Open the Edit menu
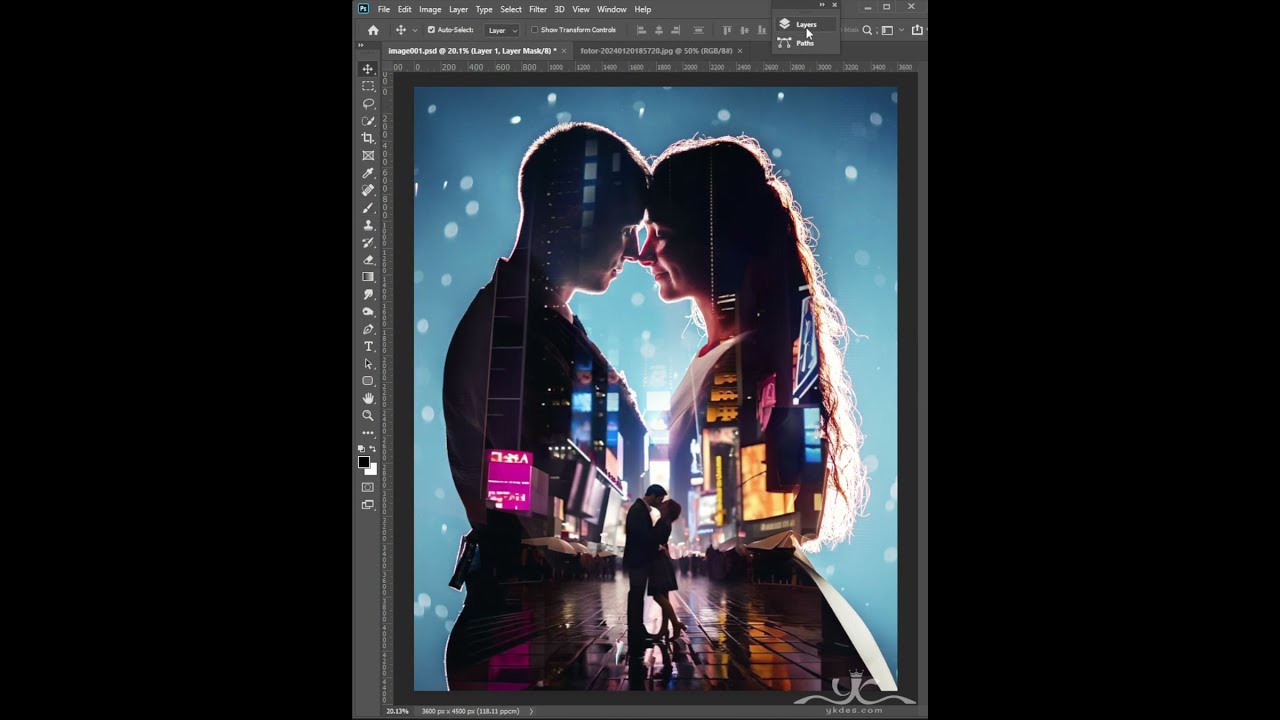This screenshot has height=720, width=1280. tap(405, 9)
